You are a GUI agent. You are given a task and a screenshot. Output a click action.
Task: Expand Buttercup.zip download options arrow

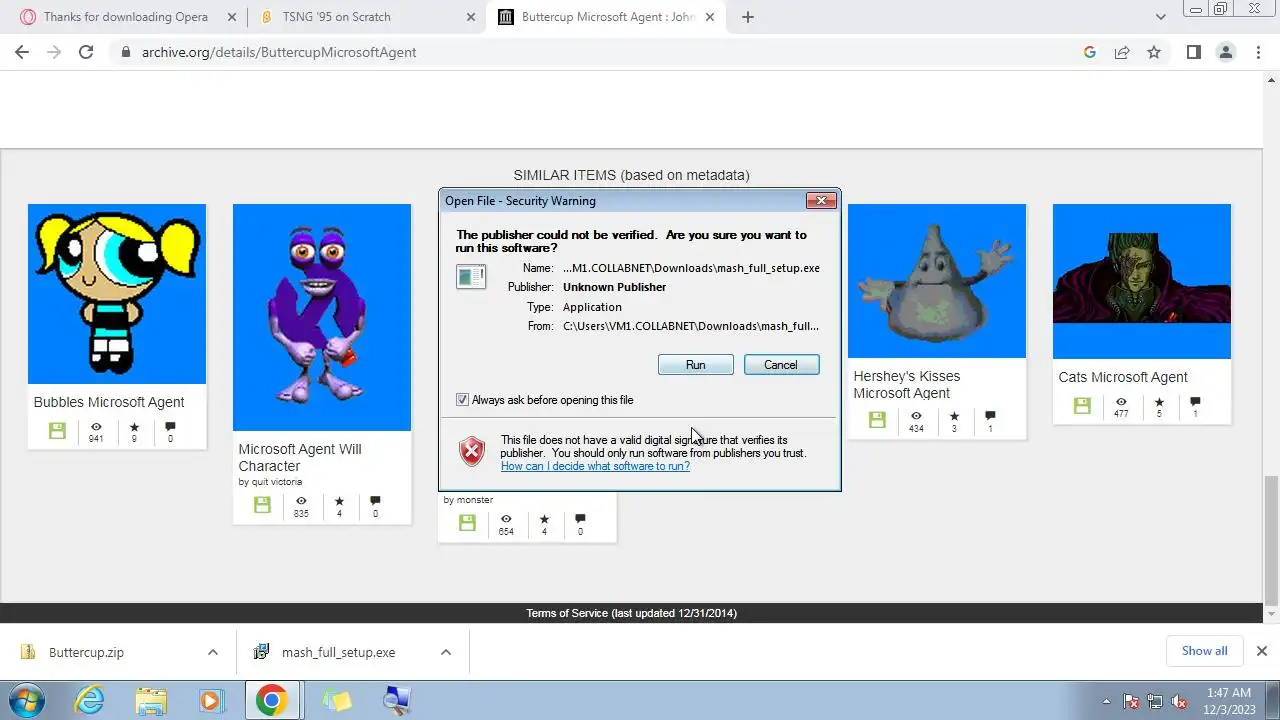point(212,652)
